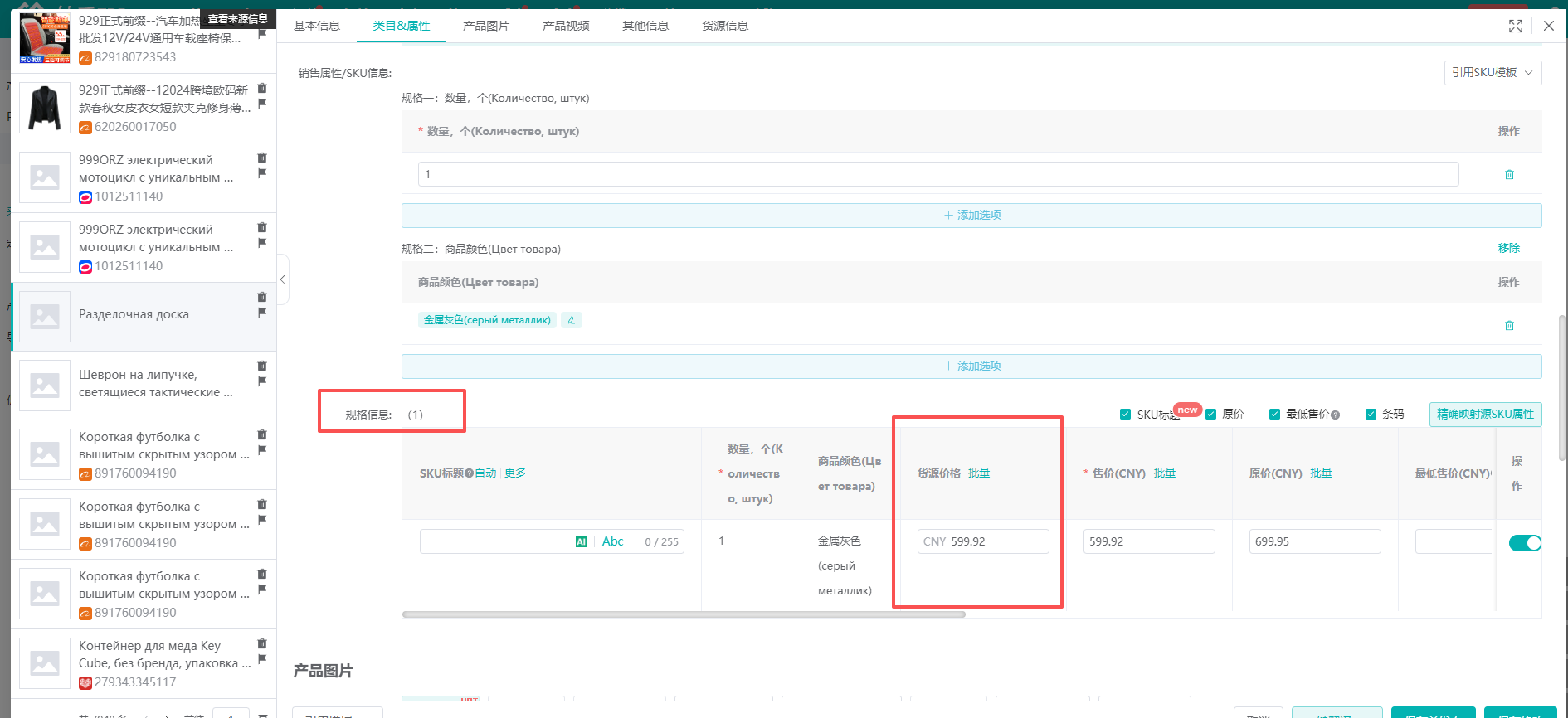Delete the quantity option row with trash icon
This screenshot has width=1568, height=718.
pos(1509,175)
